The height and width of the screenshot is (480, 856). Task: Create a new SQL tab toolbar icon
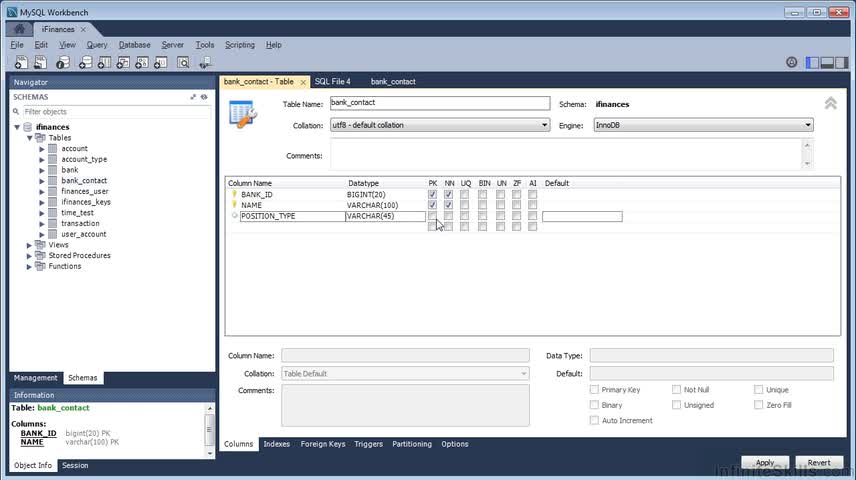21,63
